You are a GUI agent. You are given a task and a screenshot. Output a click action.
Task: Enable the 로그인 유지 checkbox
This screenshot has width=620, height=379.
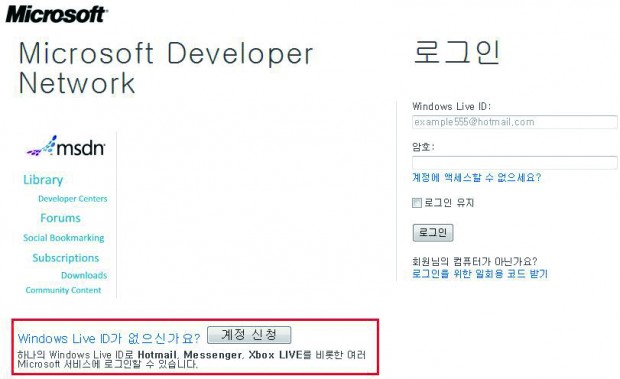(x=417, y=203)
